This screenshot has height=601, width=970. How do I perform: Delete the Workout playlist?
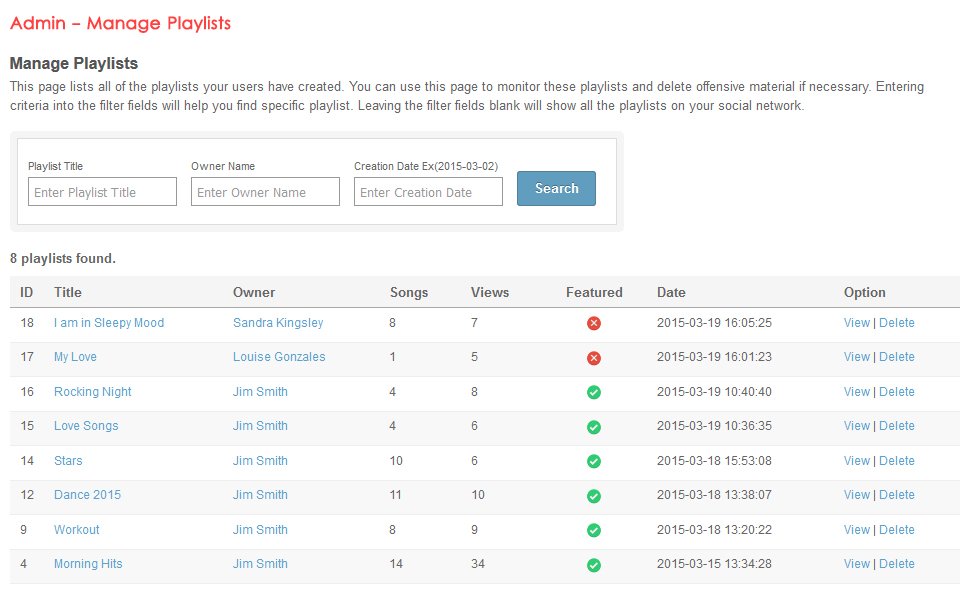(896, 530)
